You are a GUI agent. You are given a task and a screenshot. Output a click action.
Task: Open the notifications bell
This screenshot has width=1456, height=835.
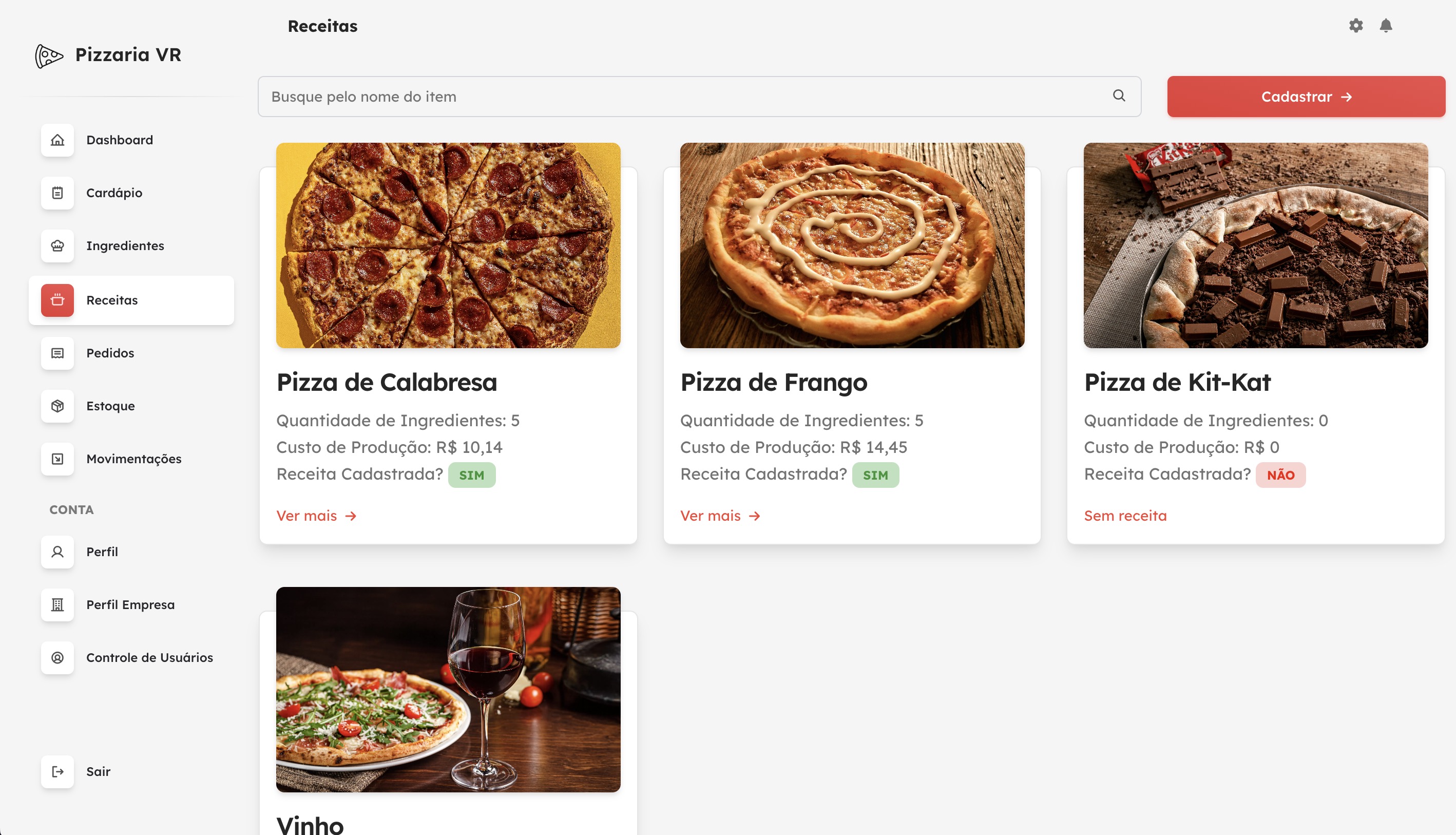pyautogui.click(x=1387, y=25)
